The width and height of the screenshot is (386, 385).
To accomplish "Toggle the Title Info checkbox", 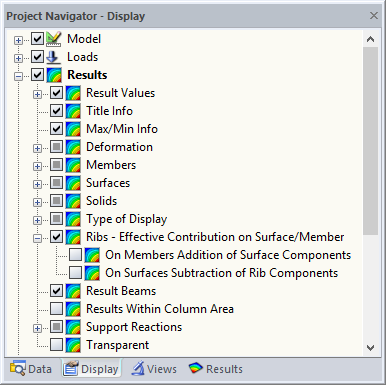I will point(56,111).
